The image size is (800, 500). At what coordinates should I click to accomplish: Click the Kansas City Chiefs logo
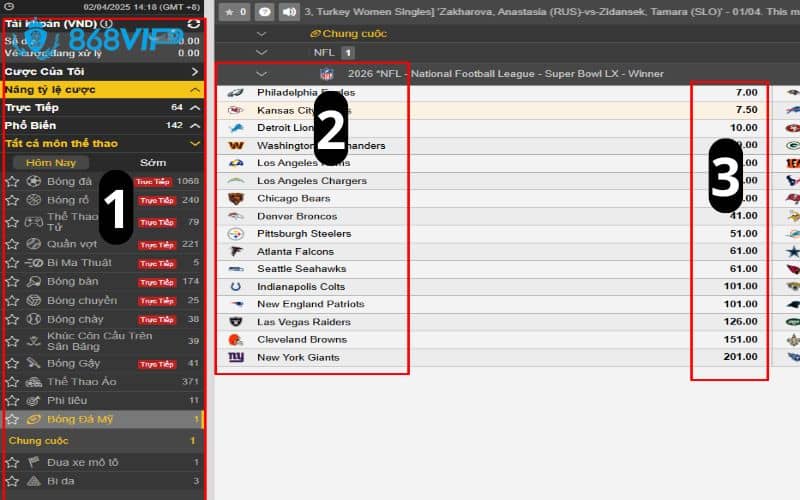(235, 110)
